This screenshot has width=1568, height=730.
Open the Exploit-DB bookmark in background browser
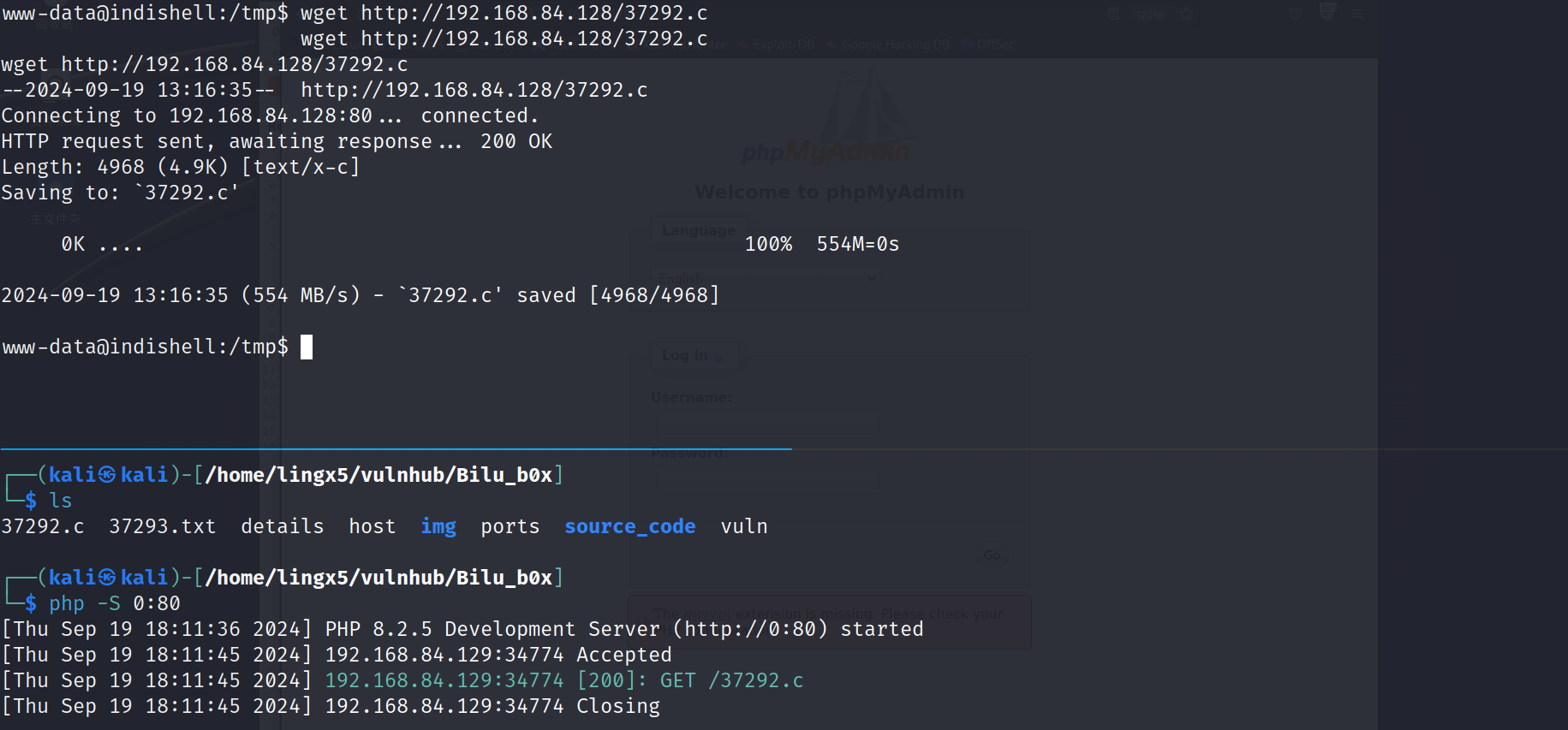point(778,45)
